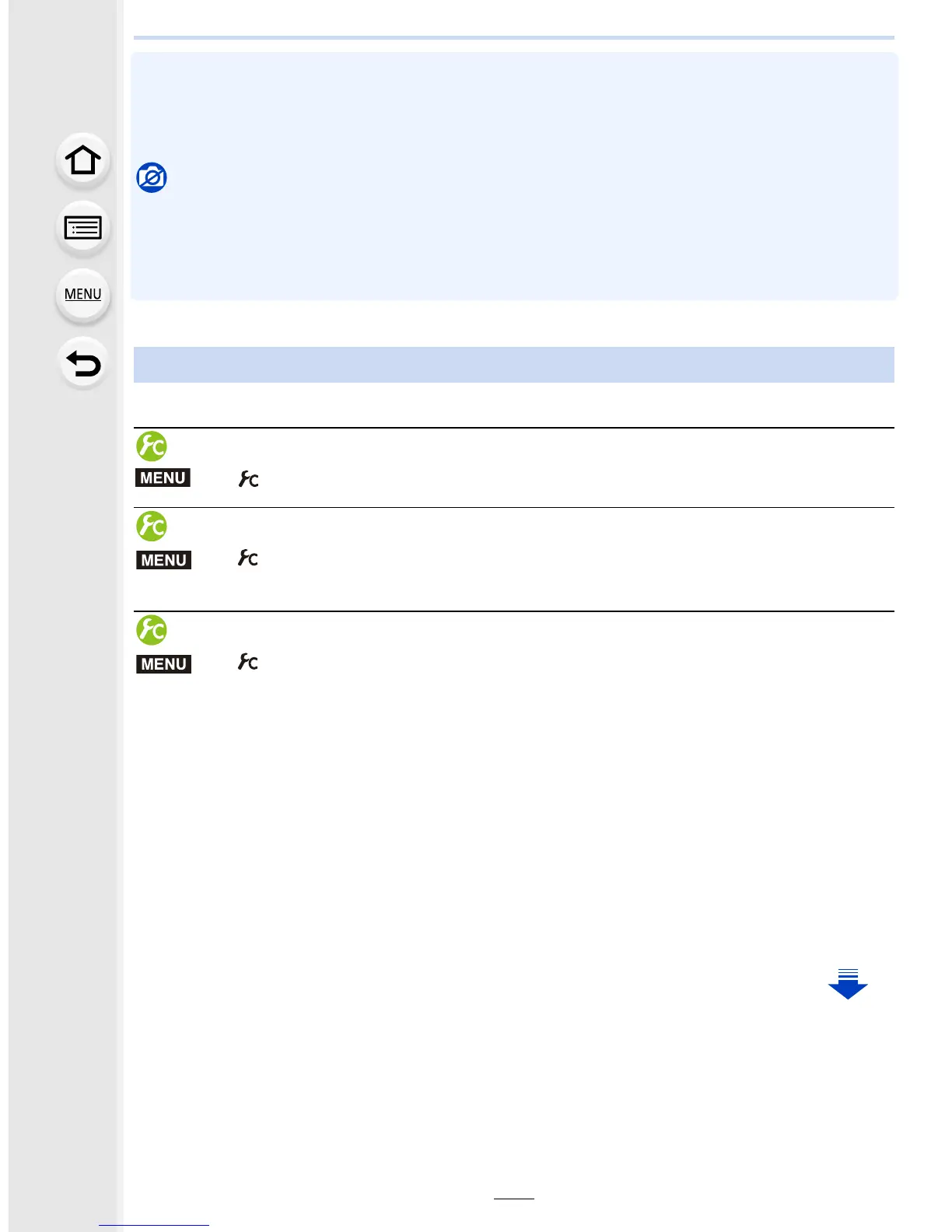The width and height of the screenshot is (952, 1232).
Task: Select the first green custom menu icon
Action: tap(152, 446)
